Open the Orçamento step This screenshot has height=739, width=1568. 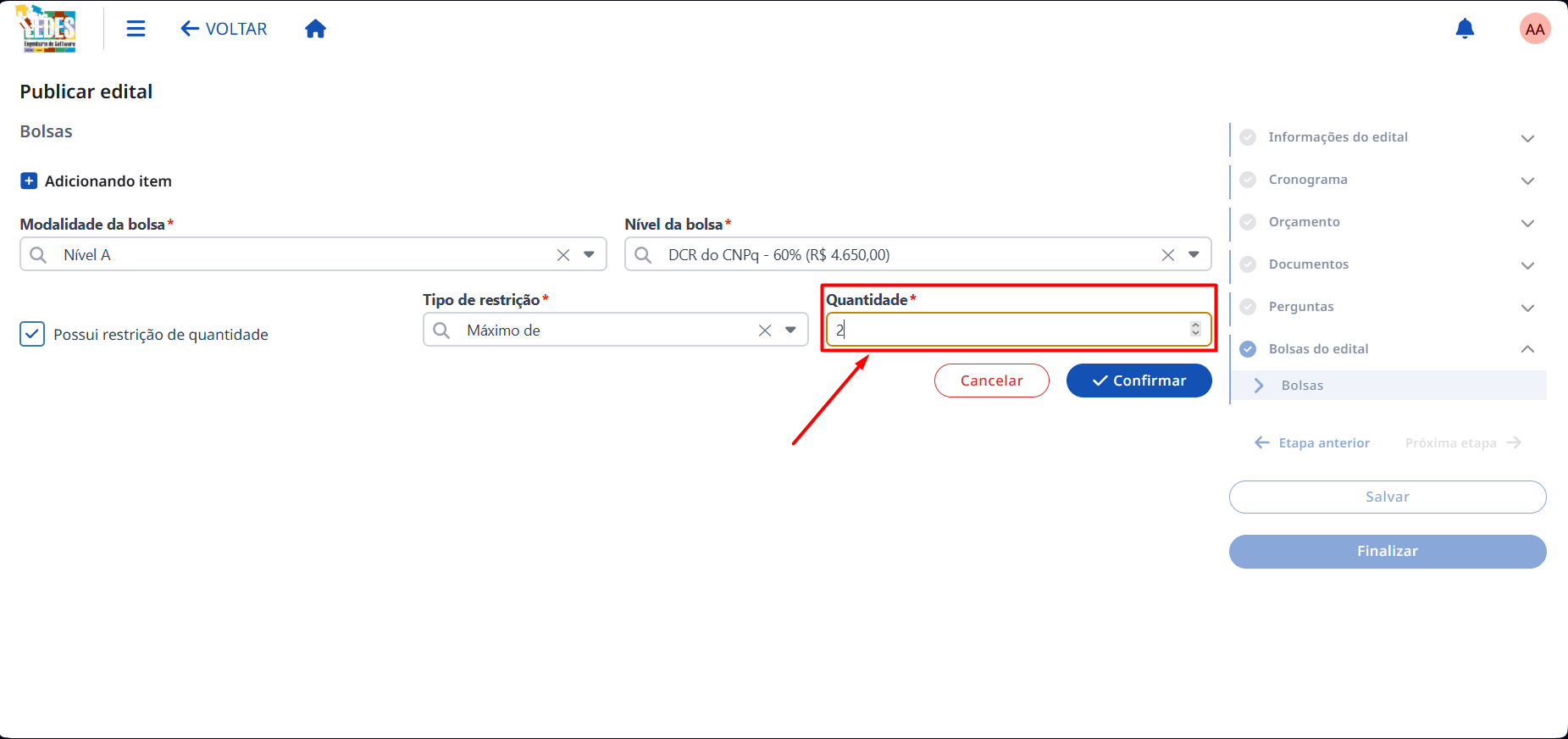pos(1304,222)
